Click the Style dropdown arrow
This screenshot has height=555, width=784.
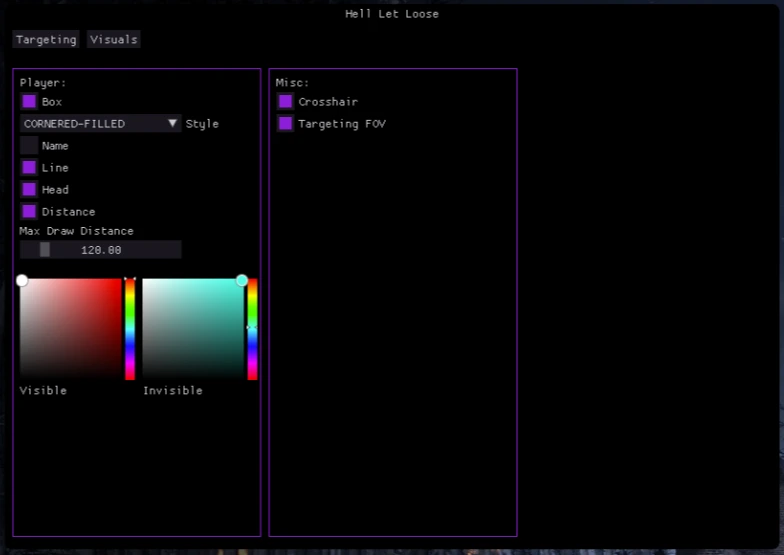[172, 124]
